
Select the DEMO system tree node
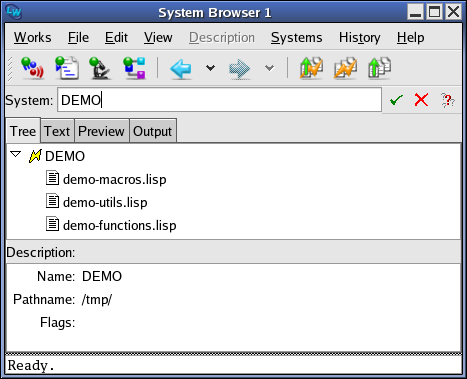65,156
